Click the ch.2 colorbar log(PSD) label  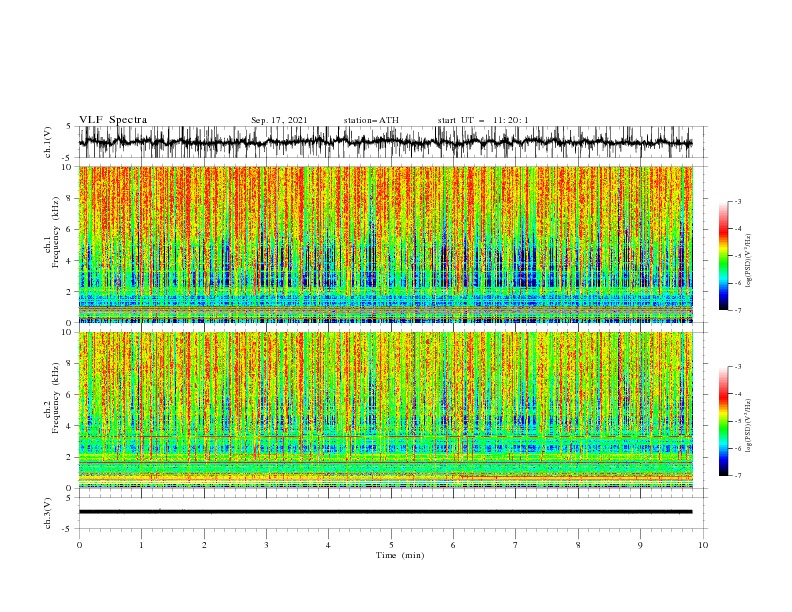pyautogui.click(x=748, y=425)
